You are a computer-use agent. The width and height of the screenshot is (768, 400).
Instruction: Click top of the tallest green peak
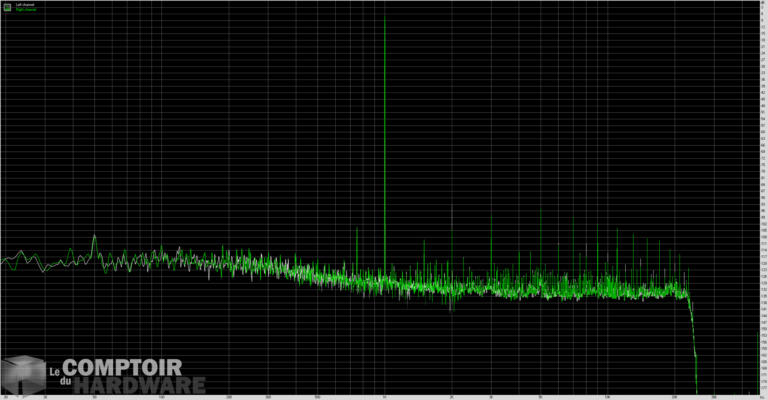pos(385,16)
